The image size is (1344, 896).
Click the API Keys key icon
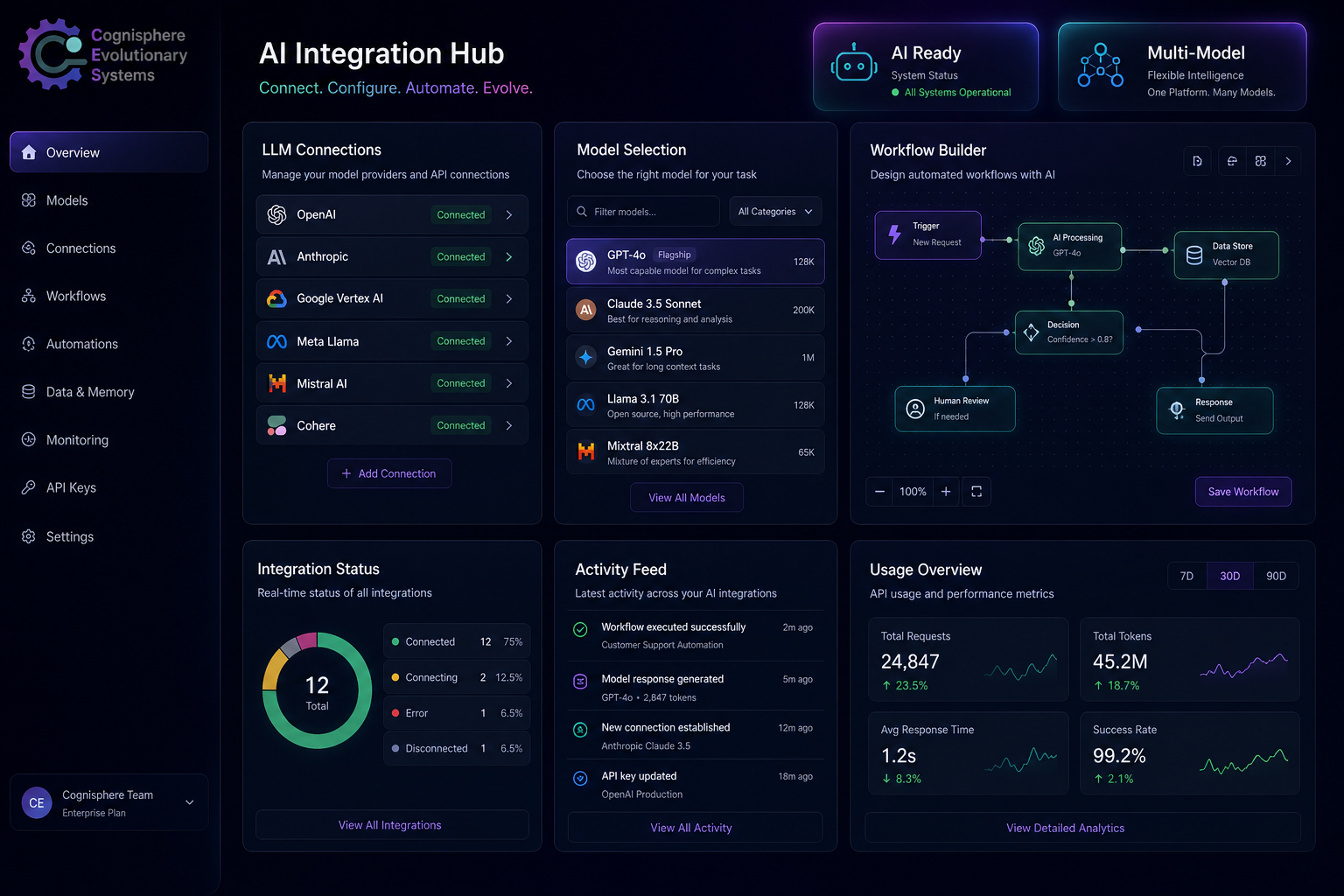29,487
